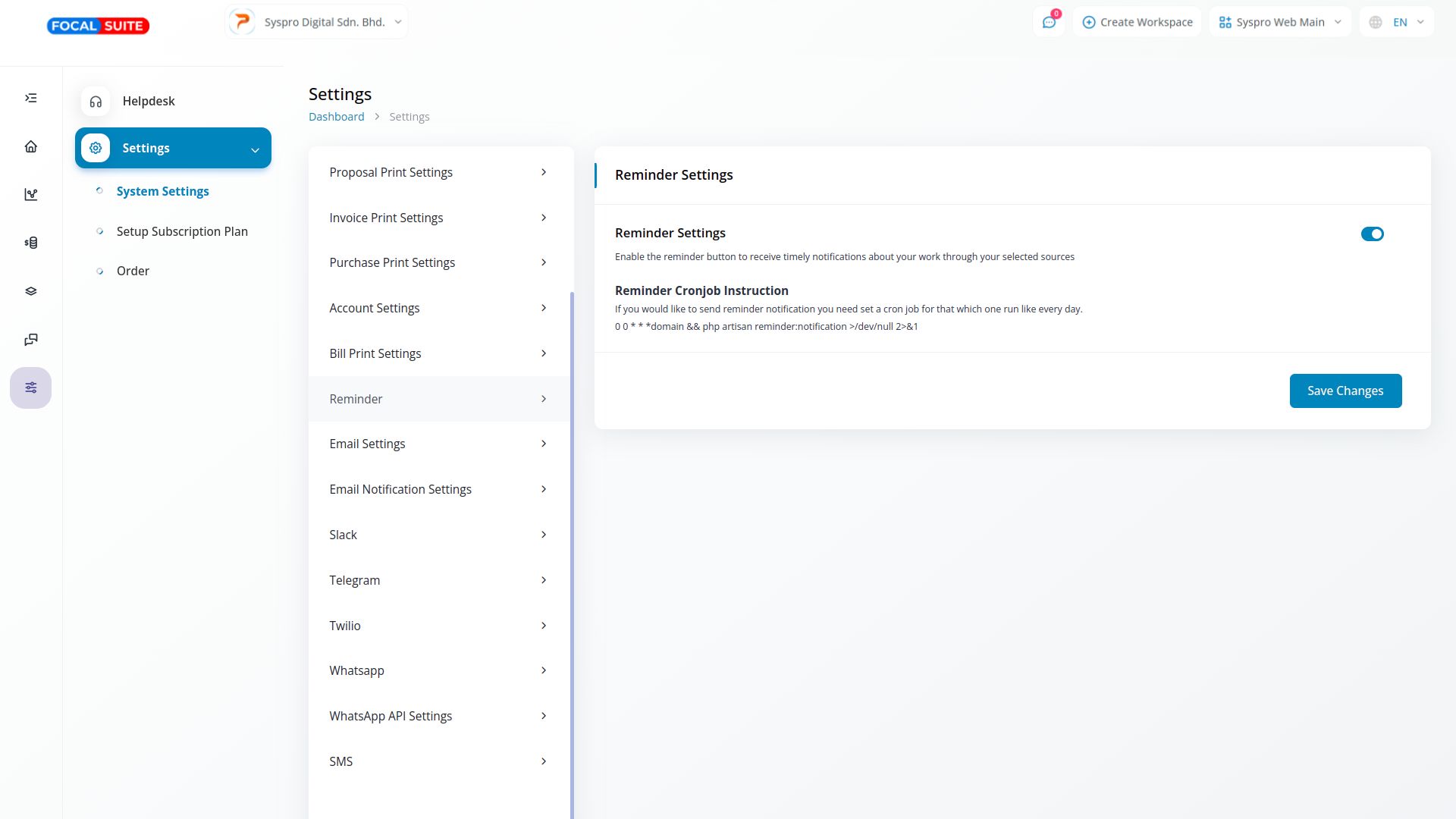The width and height of the screenshot is (1456, 819).
Task: Collapse sidebar with the menu toggle icon
Action: pos(31,98)
